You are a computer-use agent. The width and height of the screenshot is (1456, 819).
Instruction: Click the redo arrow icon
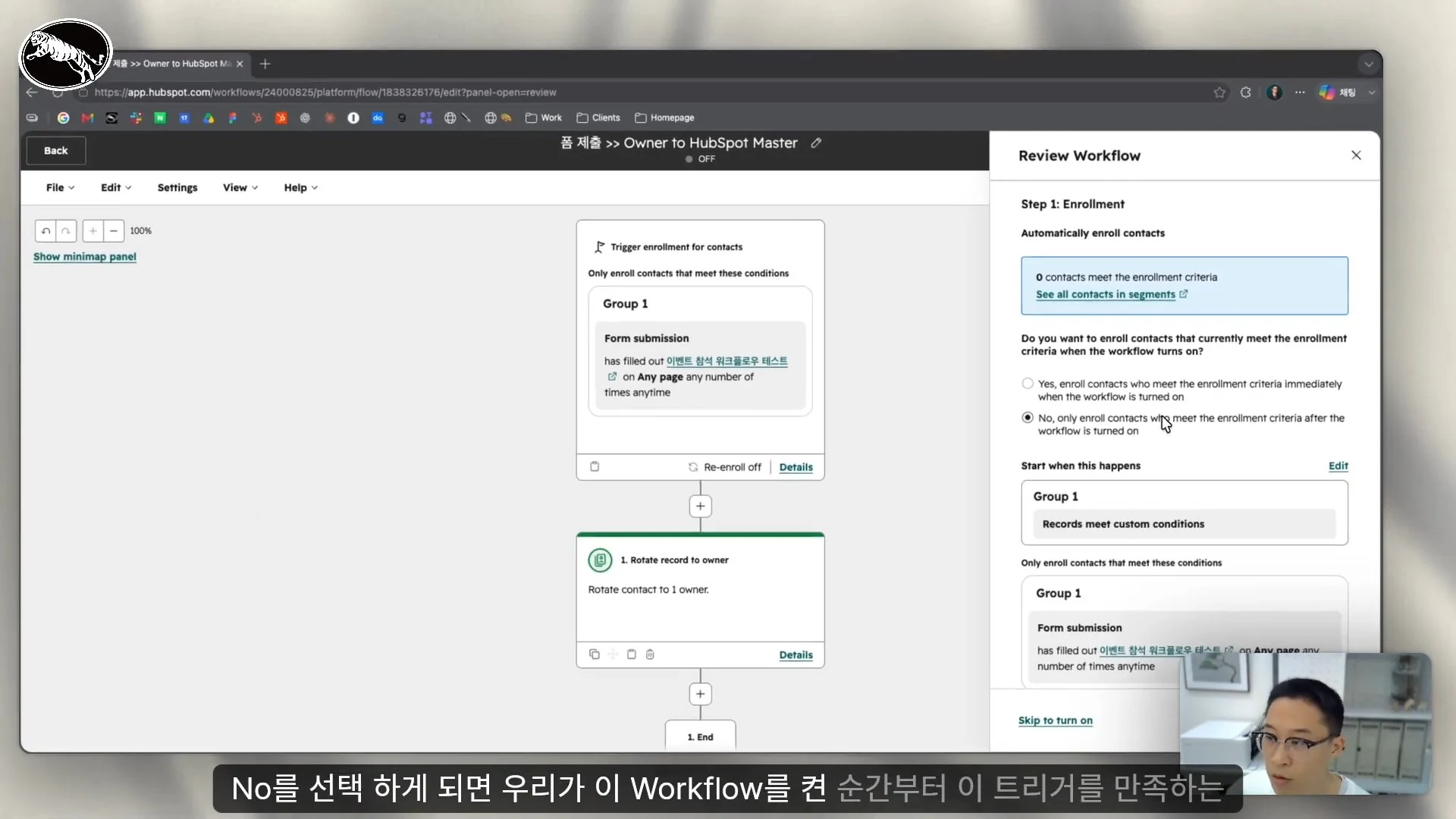click(x=66, y=231)
